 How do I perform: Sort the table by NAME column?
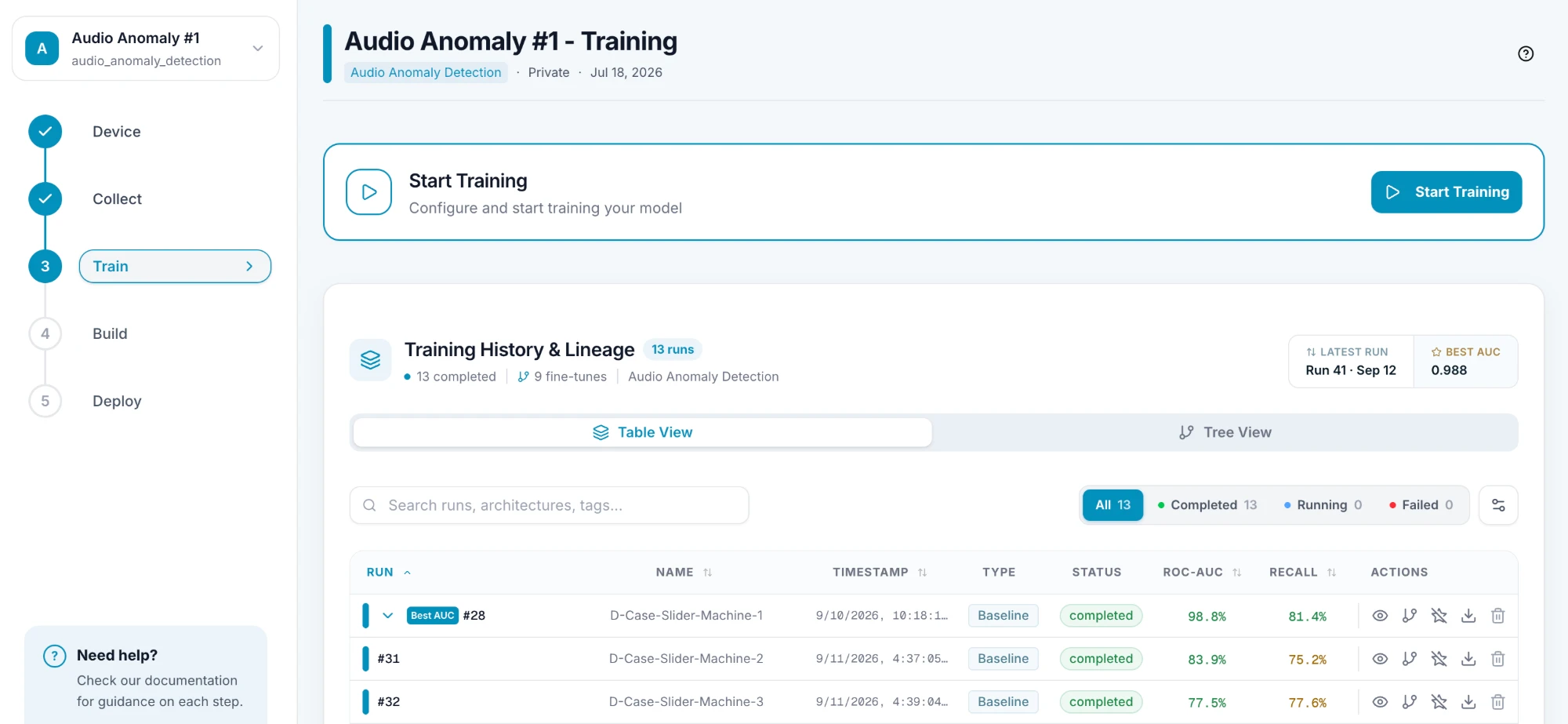tap(684, 573)
